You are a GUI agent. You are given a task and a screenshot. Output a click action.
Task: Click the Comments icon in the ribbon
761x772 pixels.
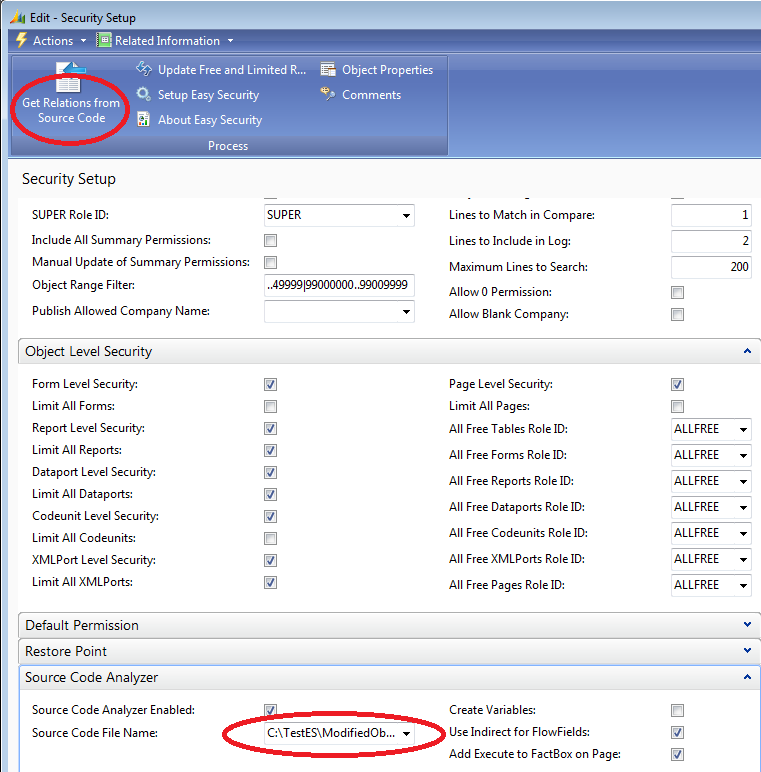(328, 95)
